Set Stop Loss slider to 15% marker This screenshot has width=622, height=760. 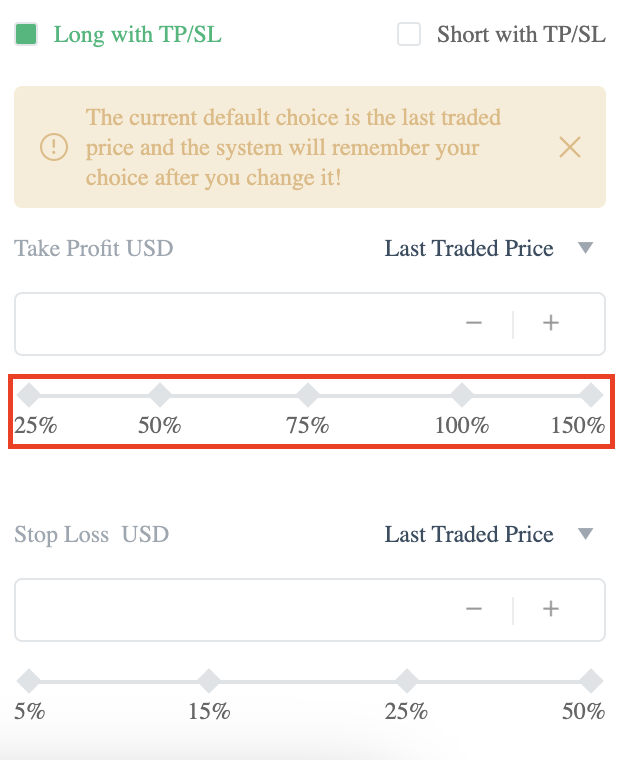click(x=209, y=681)
